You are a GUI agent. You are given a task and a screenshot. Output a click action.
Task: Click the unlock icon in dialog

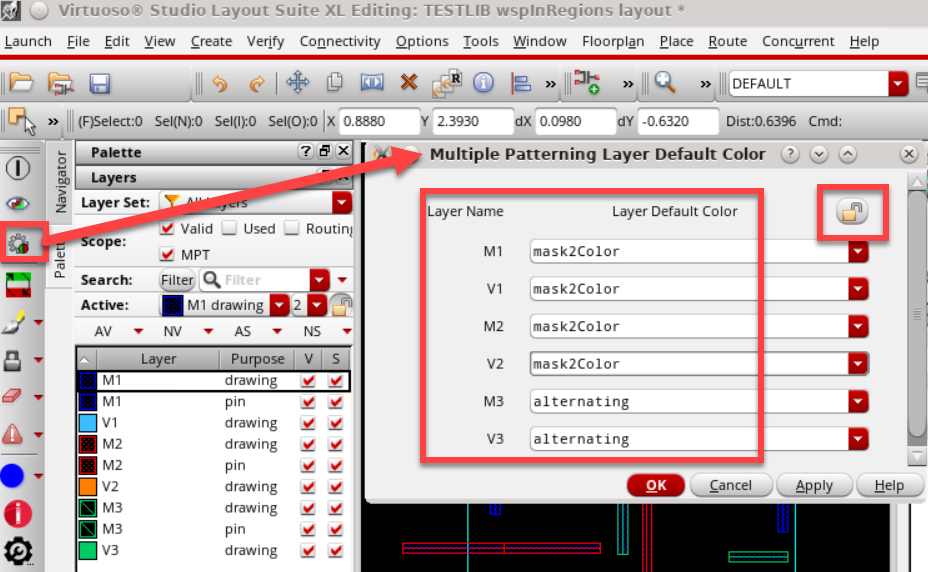[852, 211]
